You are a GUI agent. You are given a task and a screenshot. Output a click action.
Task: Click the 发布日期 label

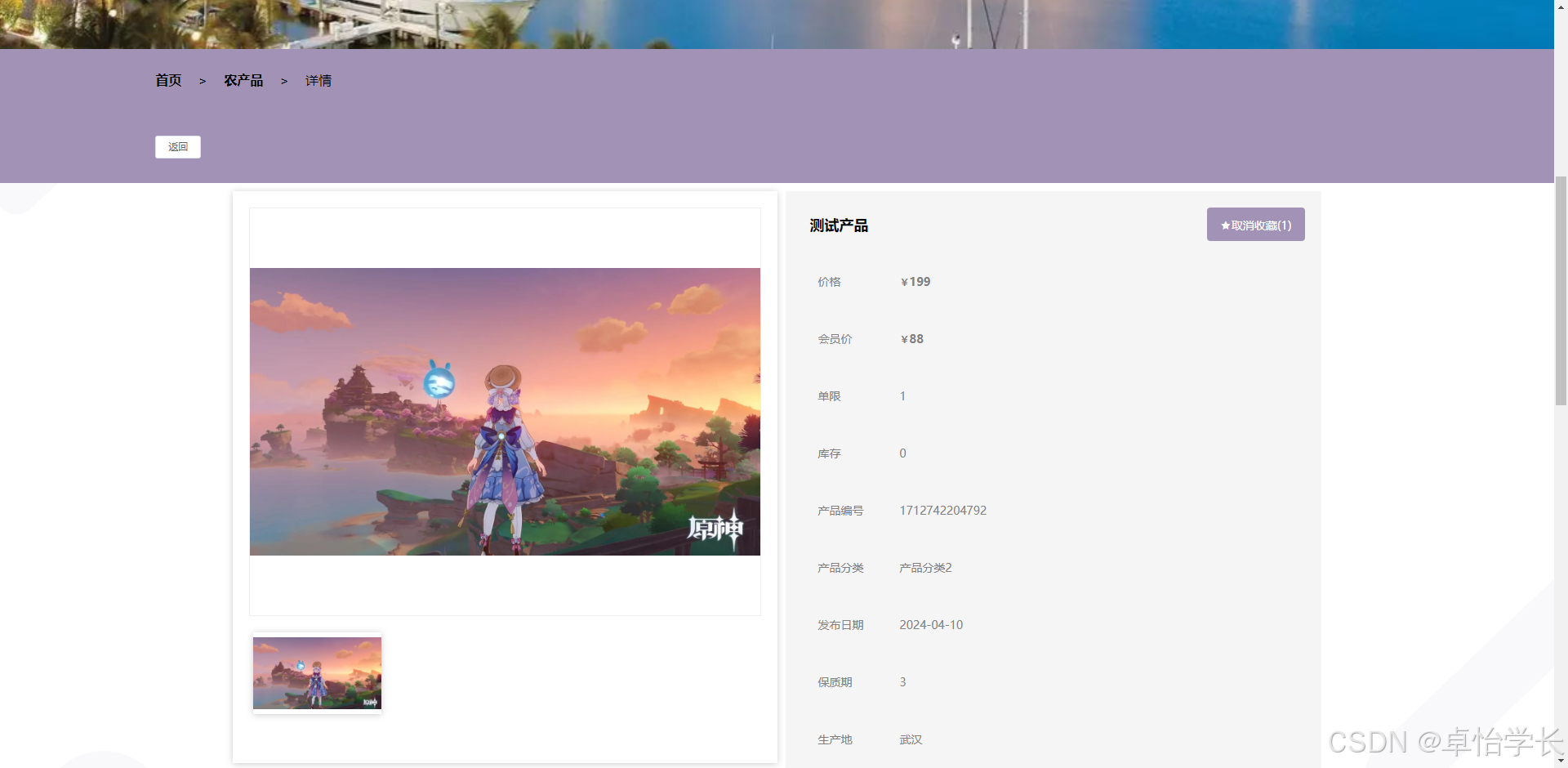tap(840, 625)
